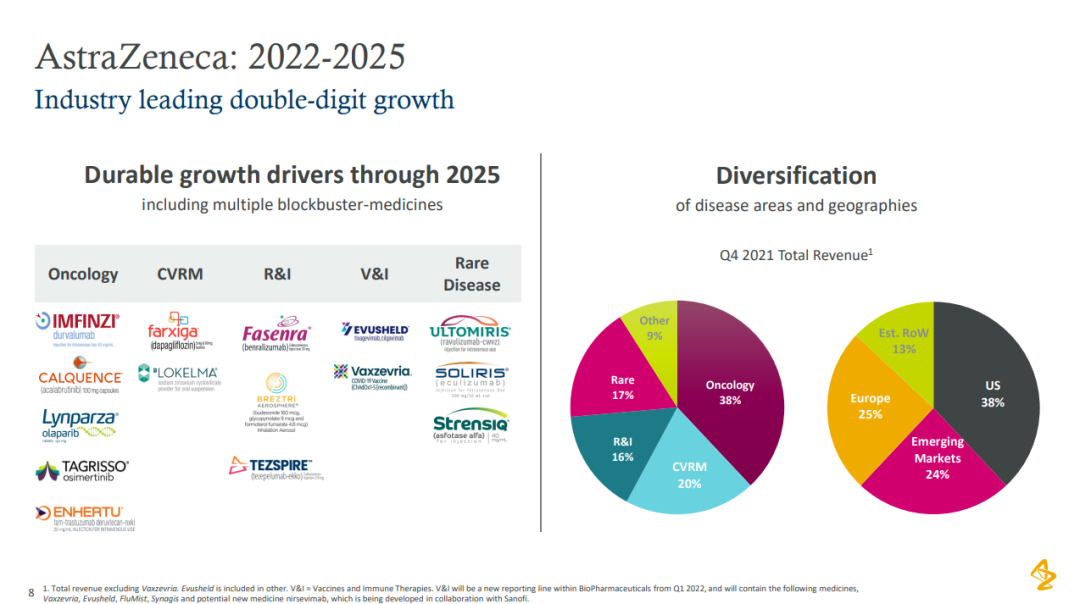Select the ULTOMIRIS logo
The width and height of the screenshot is (1080, 604).
pyautogui.click(x=470, y=334)
